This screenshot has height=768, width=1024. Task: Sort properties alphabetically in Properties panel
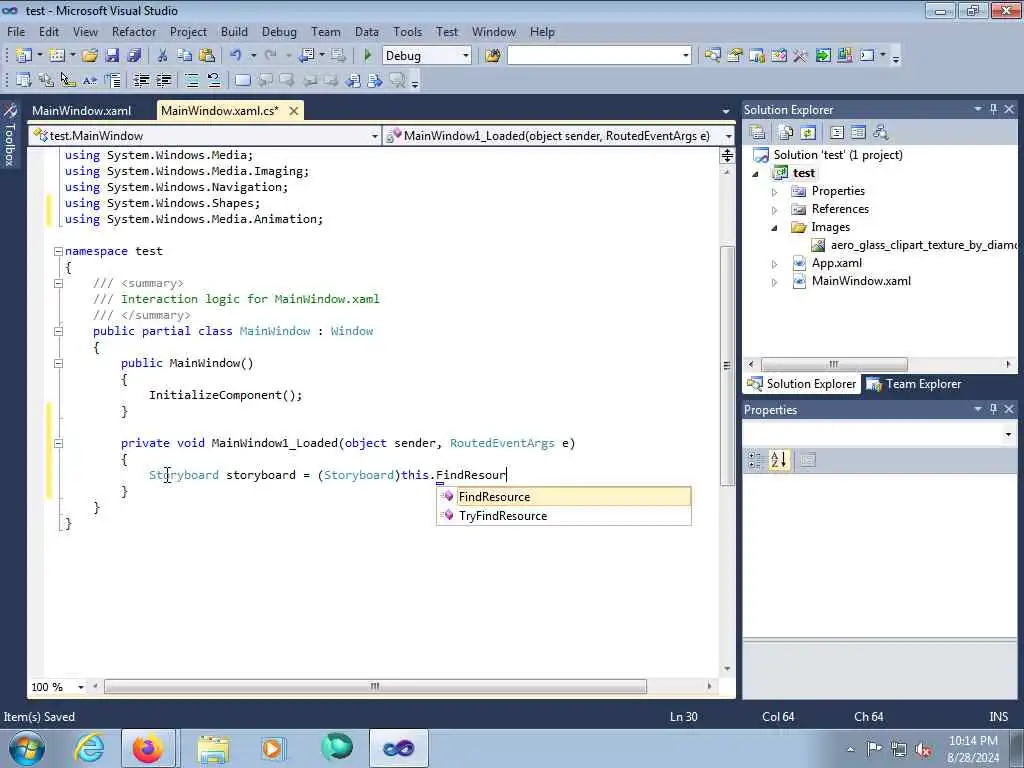pos(778,460)
